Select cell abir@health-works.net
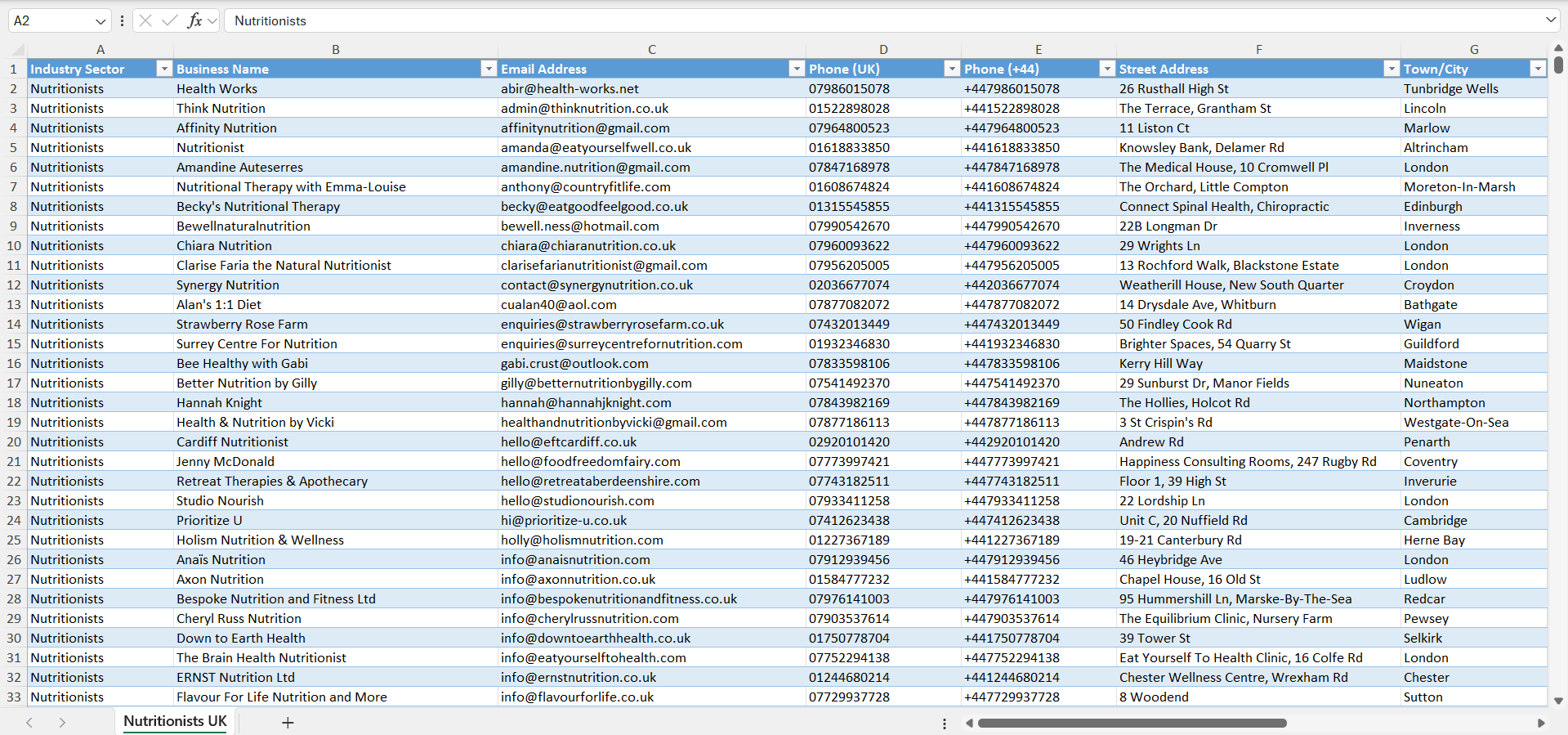Screen dimensions: 1568x735 click(652, 88)
